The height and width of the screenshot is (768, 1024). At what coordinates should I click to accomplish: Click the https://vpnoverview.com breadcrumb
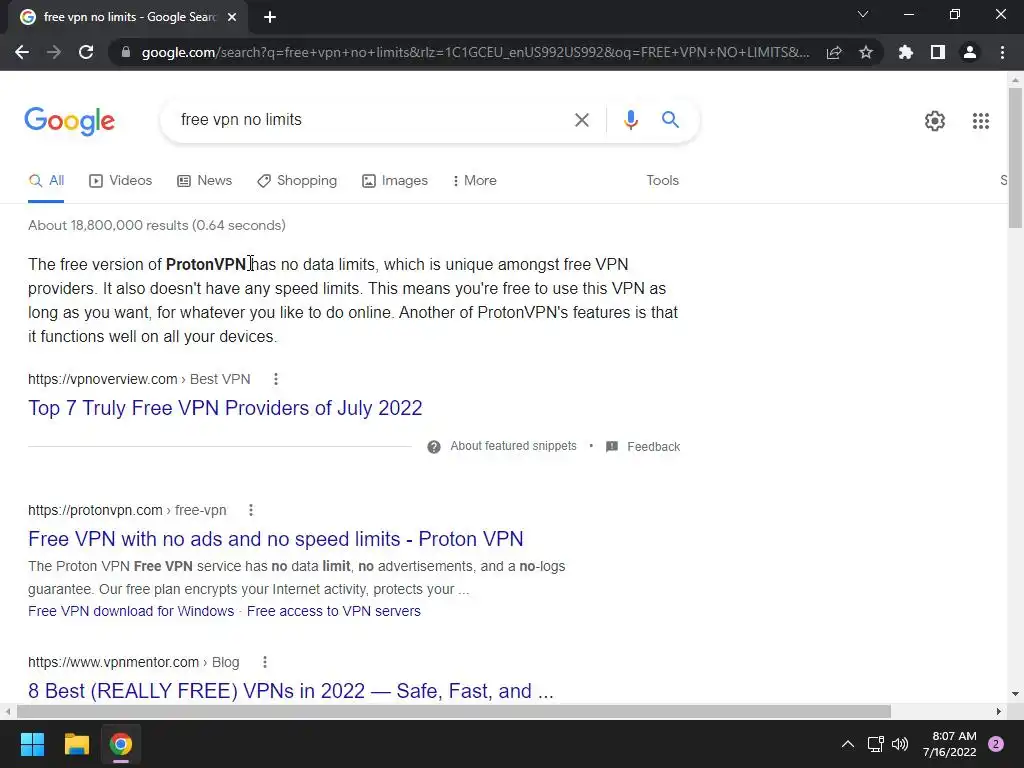[x=103, y=379]
